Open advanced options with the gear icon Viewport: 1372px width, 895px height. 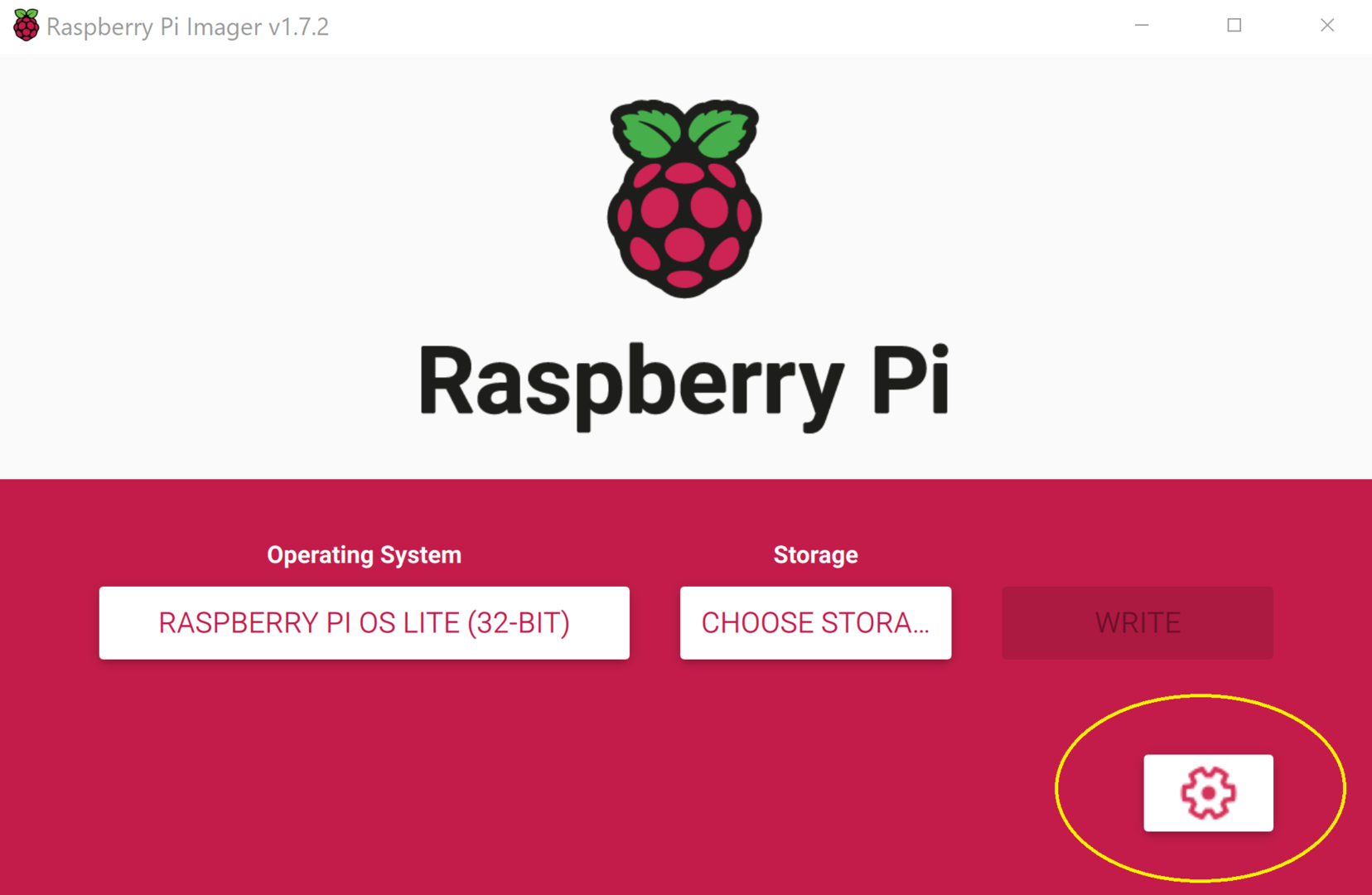point(1208,792)
